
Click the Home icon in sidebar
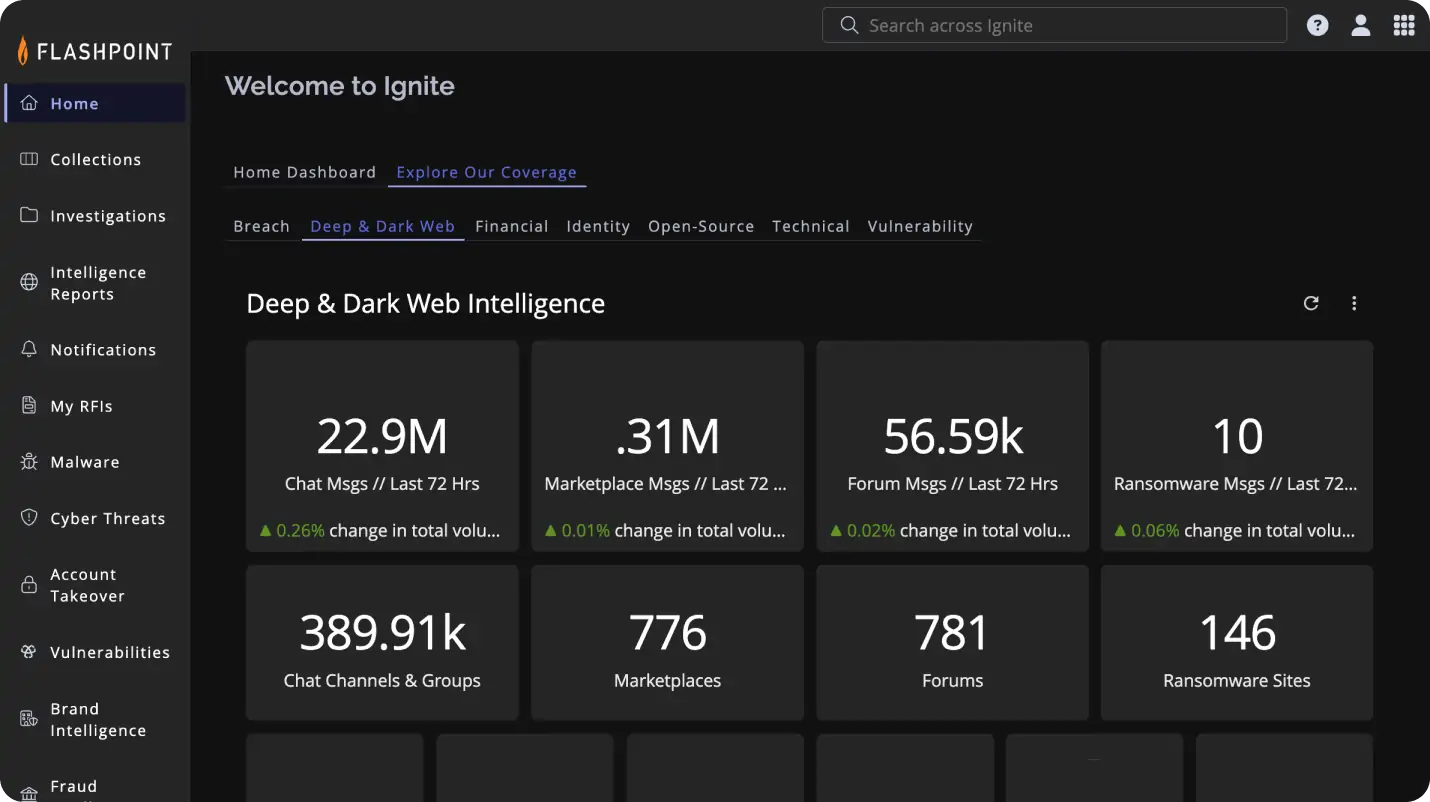tap(29, 103)
